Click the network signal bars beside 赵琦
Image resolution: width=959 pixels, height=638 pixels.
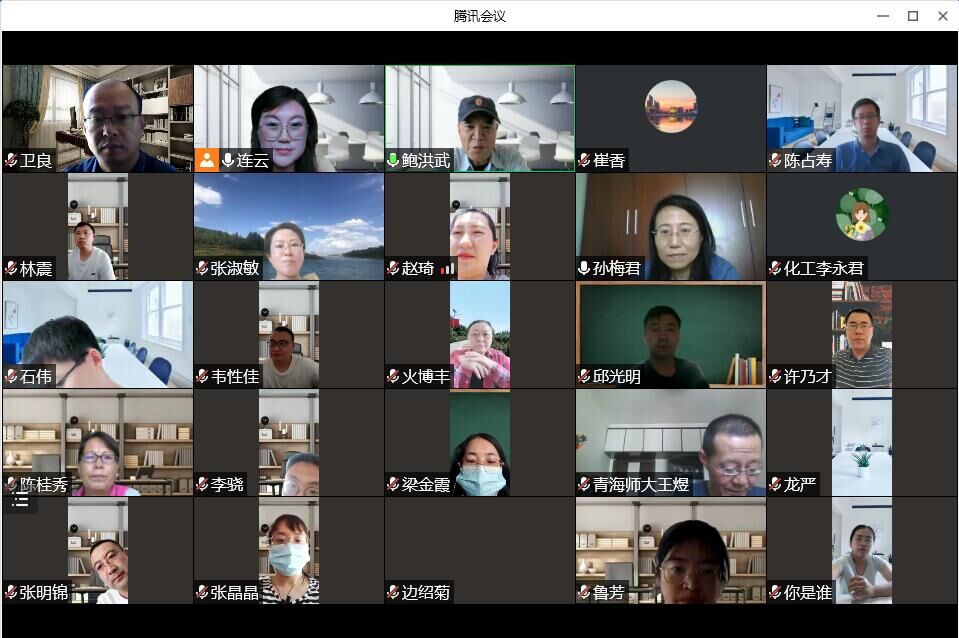447,268
